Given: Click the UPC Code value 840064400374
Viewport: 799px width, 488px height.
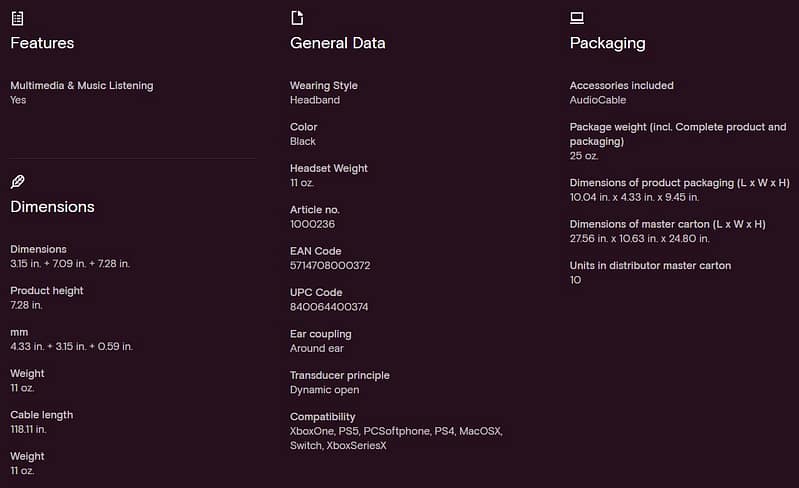Looking at the screenshot, I should 329,307.
